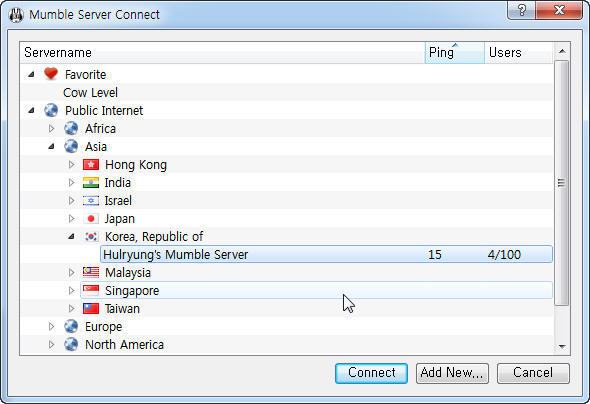
Task: Expand the North America region
Action: click(x=52, y=344)
